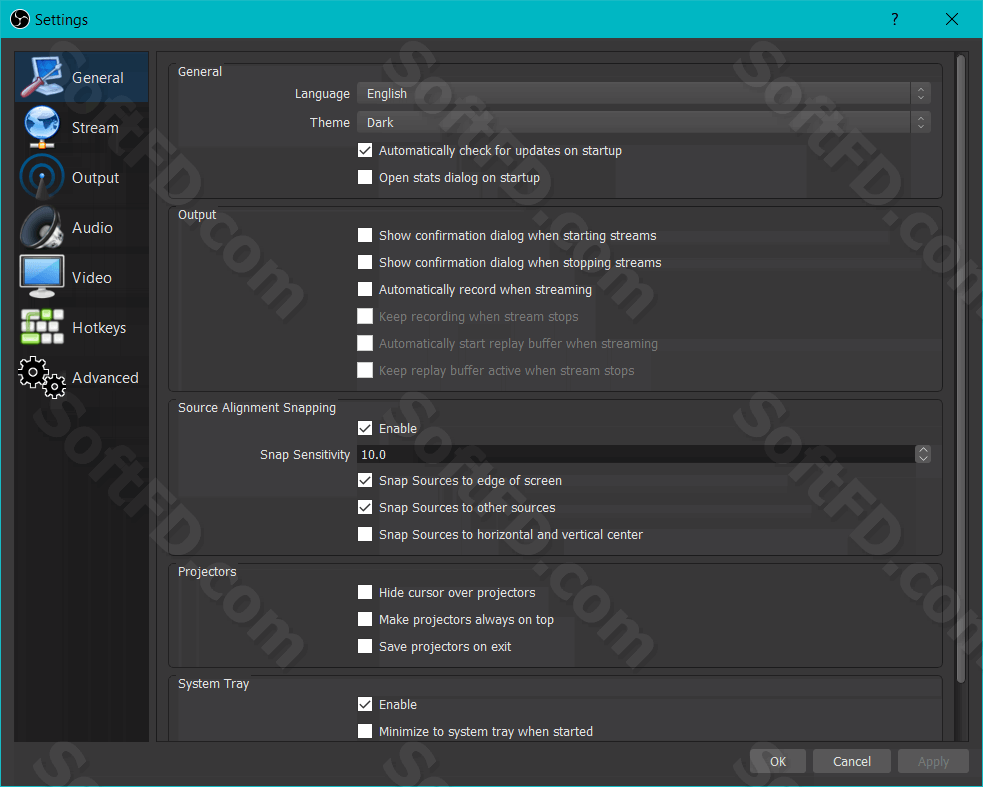Click the Video monitor icon
The width and height of the screenshot is (983, 787).
(x=42, y=277)
